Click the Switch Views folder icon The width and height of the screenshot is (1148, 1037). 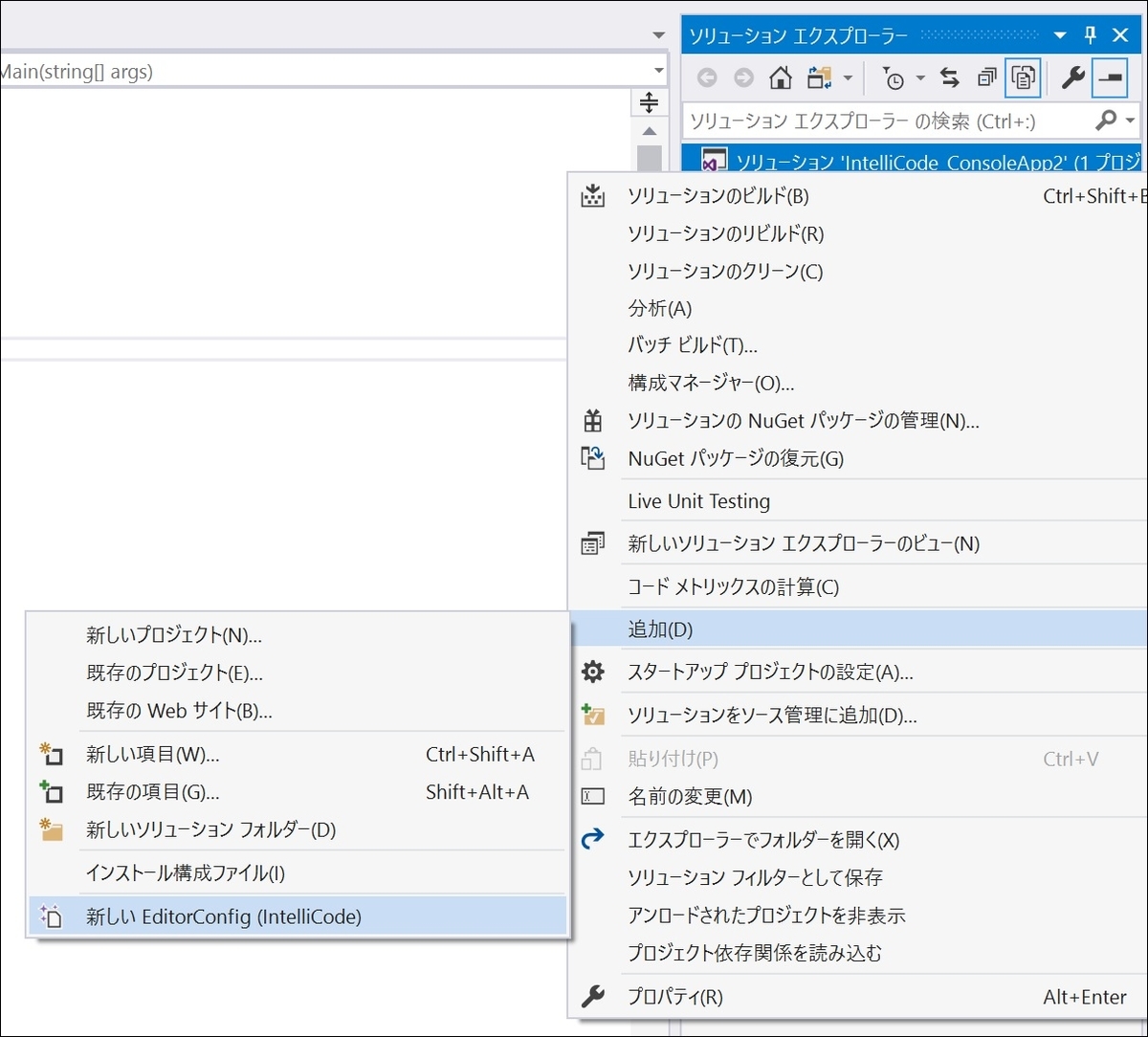coord(819,78)
